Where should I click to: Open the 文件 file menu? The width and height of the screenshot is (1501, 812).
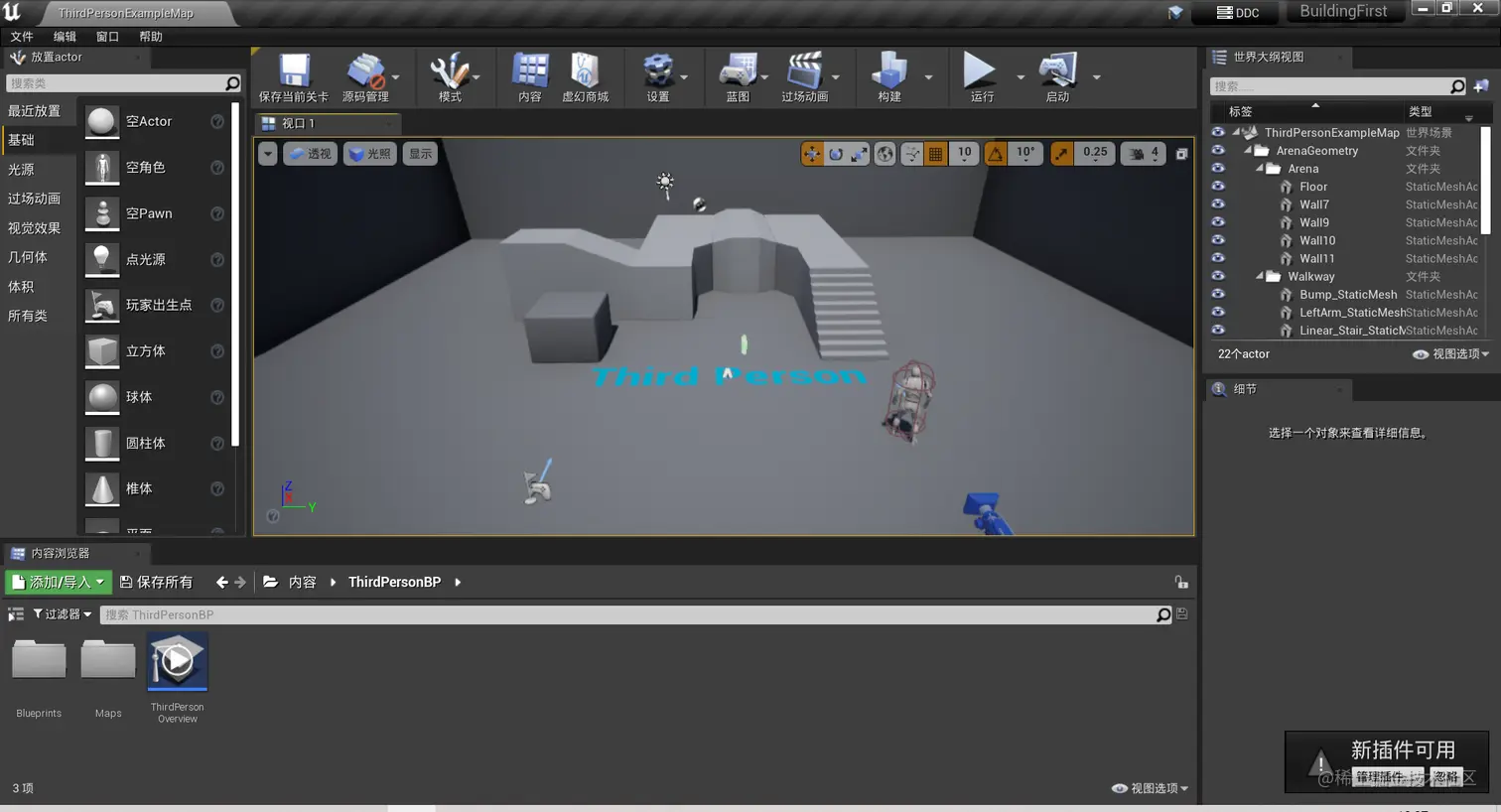coord(22,37)
